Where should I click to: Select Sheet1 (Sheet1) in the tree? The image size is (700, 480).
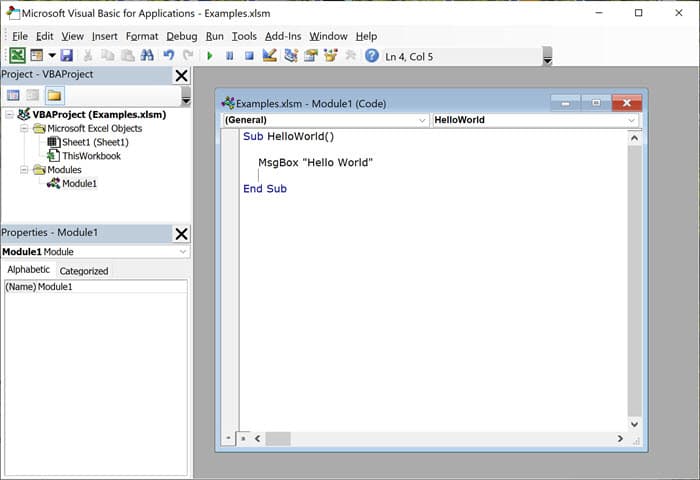pyautogui.click(x=95, y=142)
